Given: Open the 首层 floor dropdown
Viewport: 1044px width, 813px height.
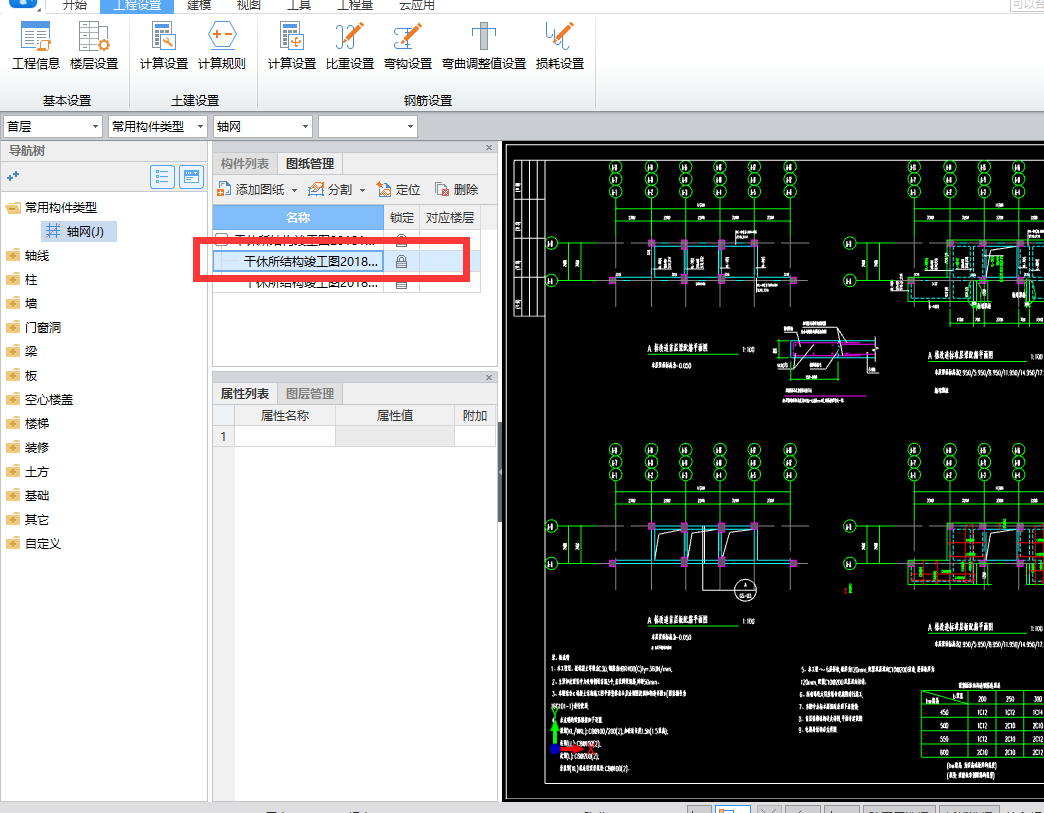Looking at the screenshot, I should [x=53, y=127].
